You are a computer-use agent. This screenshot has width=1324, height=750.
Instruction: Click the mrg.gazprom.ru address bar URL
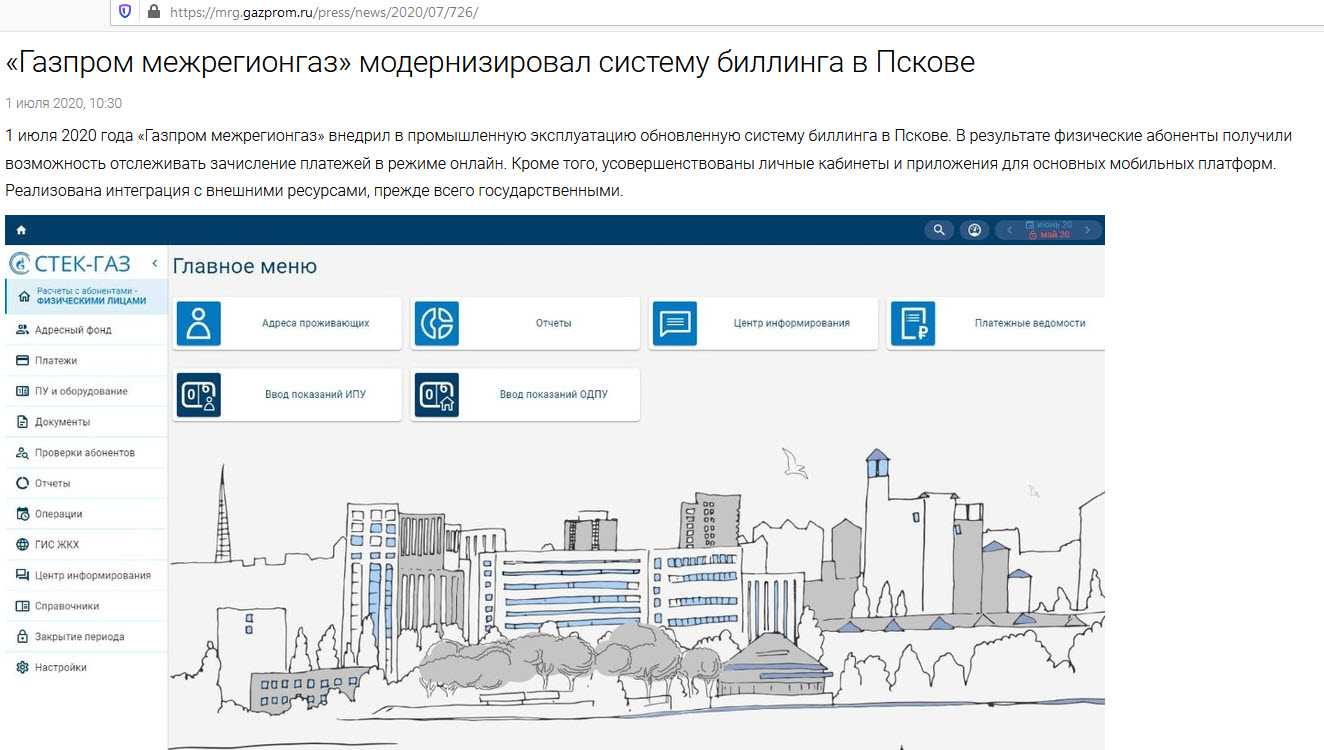click(324, 12)
